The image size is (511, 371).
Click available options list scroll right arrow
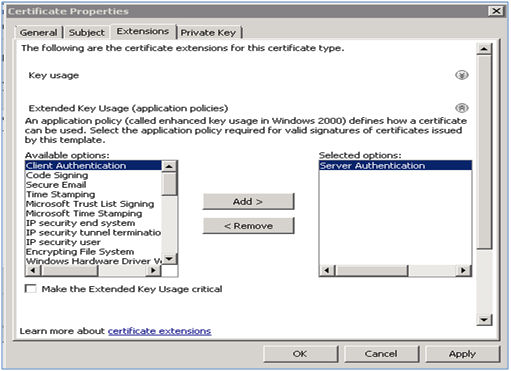[x=153, y=270]
